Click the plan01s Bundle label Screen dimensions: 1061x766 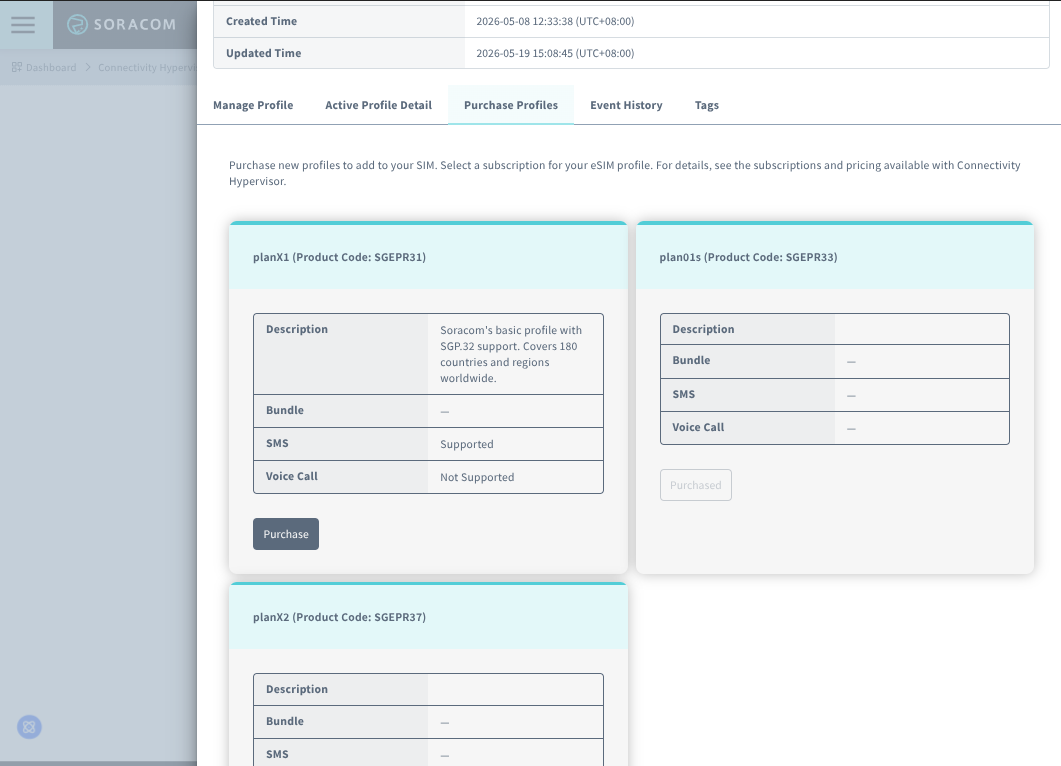click(x=691, y=360)
